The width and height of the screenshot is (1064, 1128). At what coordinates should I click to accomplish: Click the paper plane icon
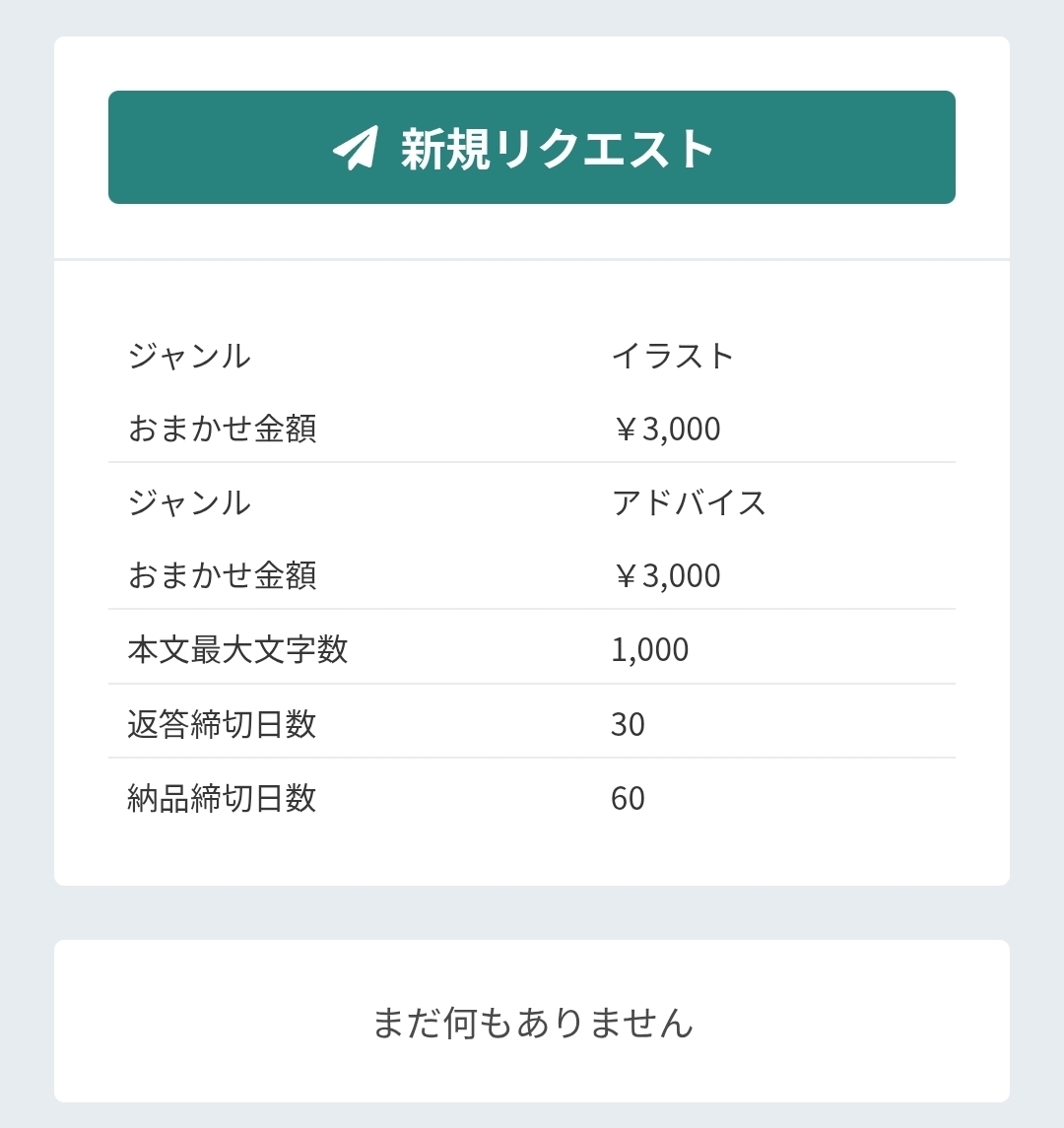[356, 148]
